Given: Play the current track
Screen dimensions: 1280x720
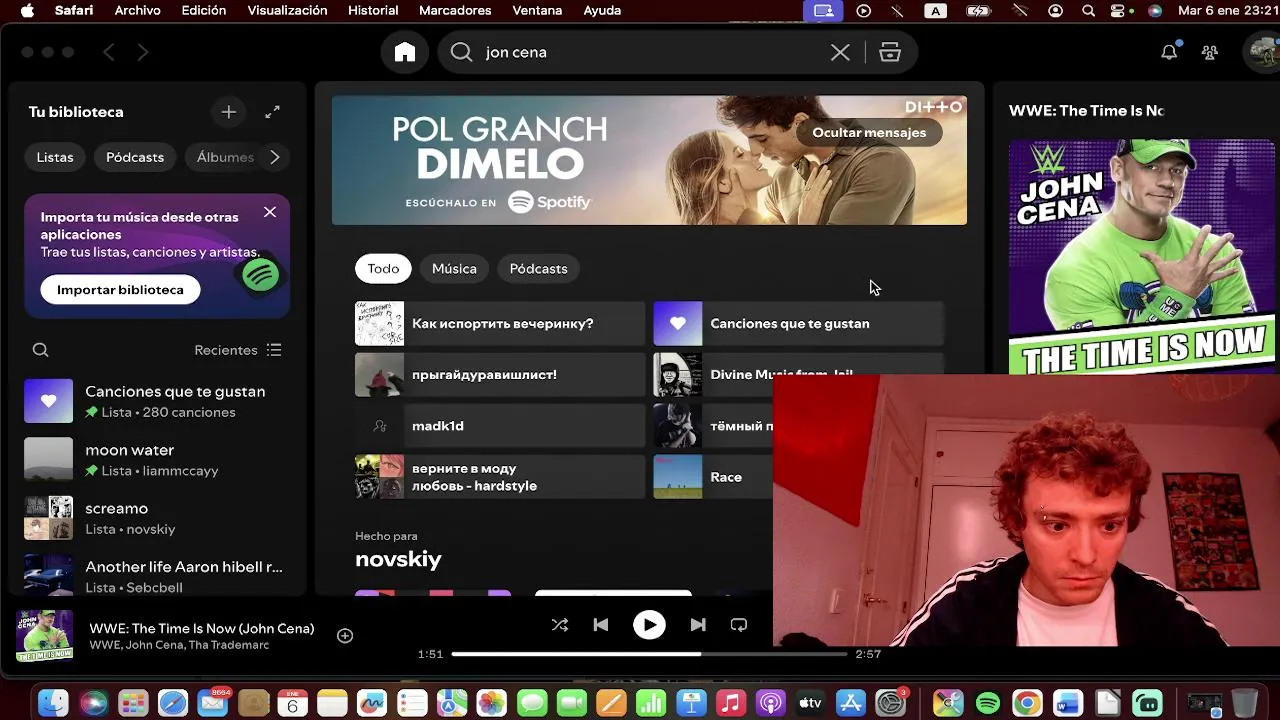Looking at the screenshot, I should [649, 625].
